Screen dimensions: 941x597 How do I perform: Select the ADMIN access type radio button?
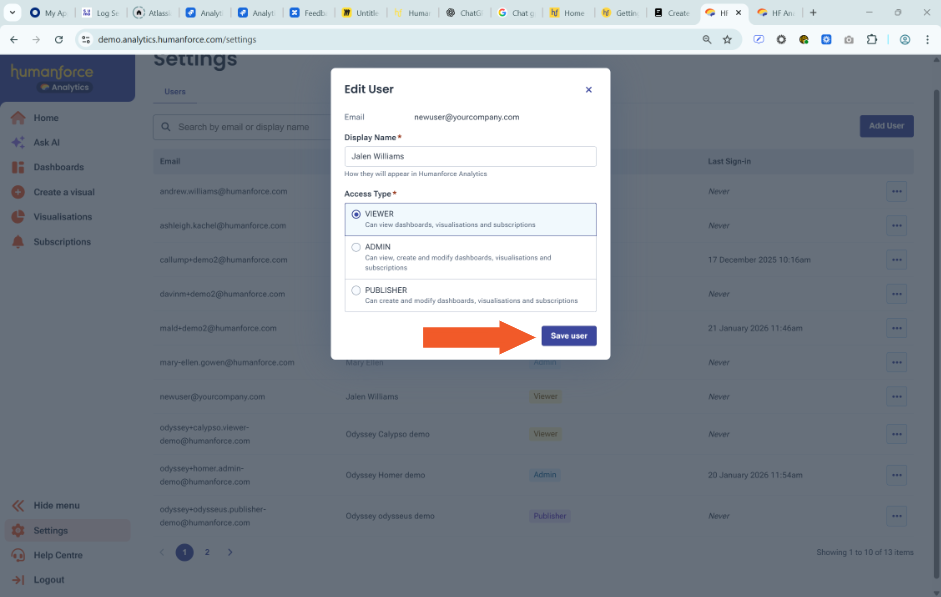click(x=356, y=247)
